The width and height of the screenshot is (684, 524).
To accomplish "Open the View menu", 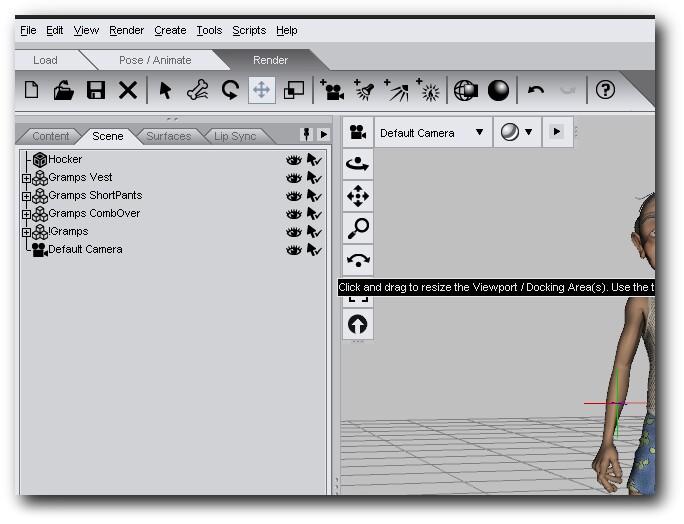I will pyautogui.click(x=86, y=31).
